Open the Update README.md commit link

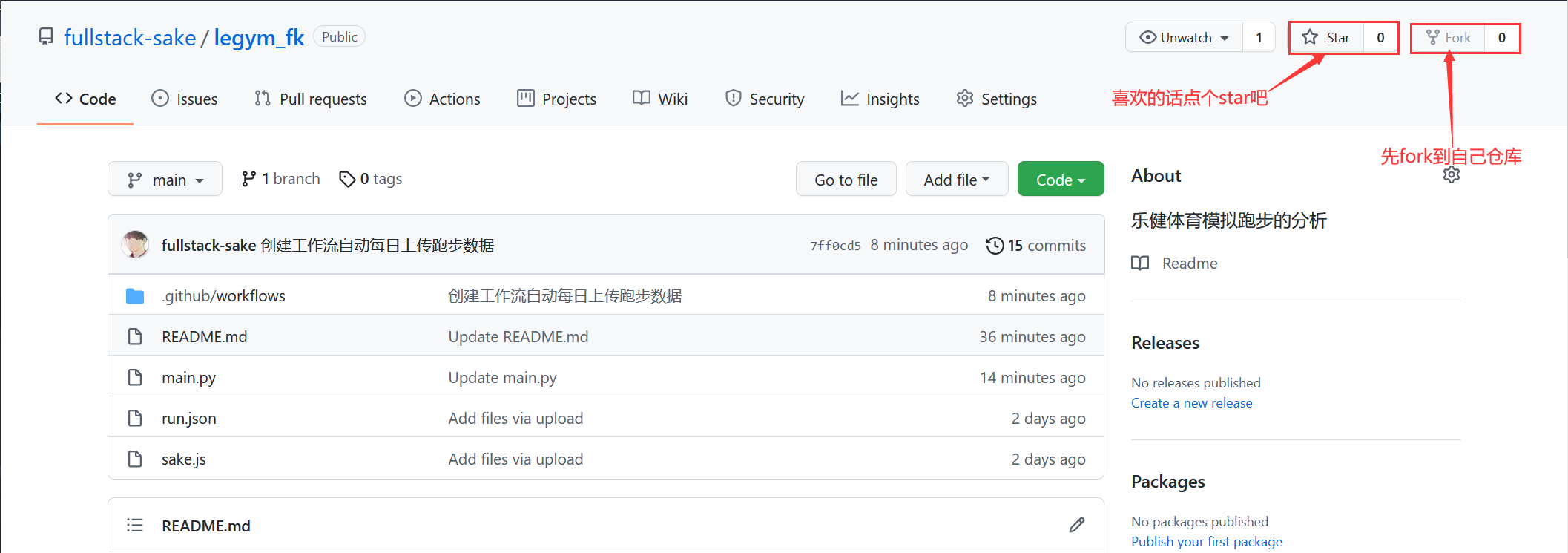tap(518, 337)
